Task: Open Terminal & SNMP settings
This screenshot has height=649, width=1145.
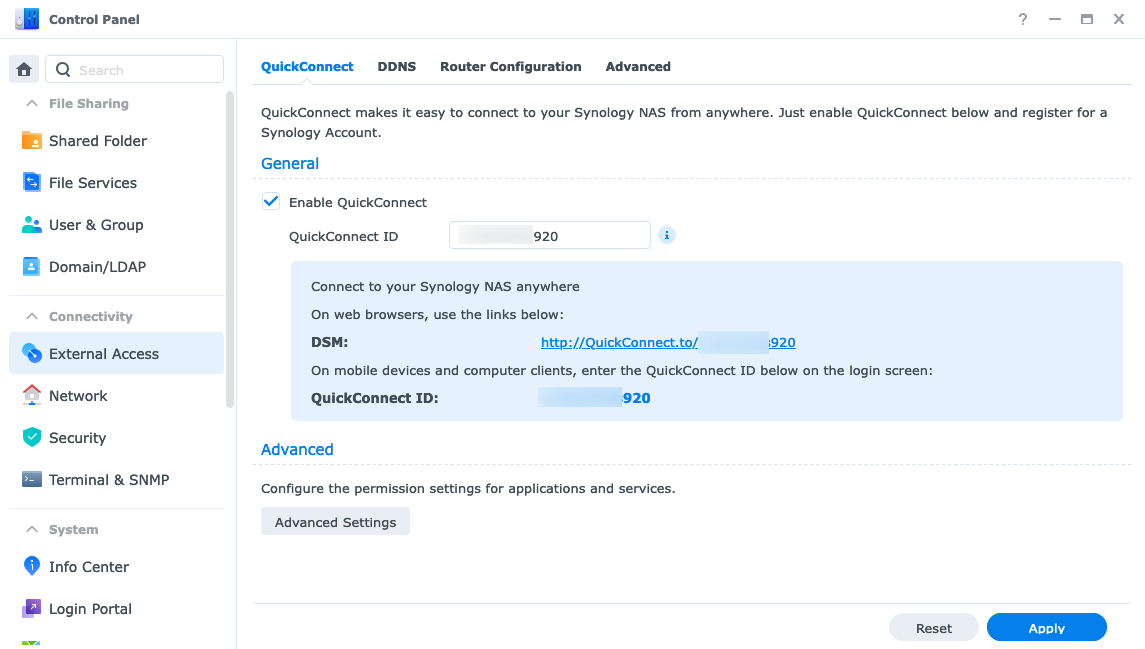Action: [x=108, y=480]
